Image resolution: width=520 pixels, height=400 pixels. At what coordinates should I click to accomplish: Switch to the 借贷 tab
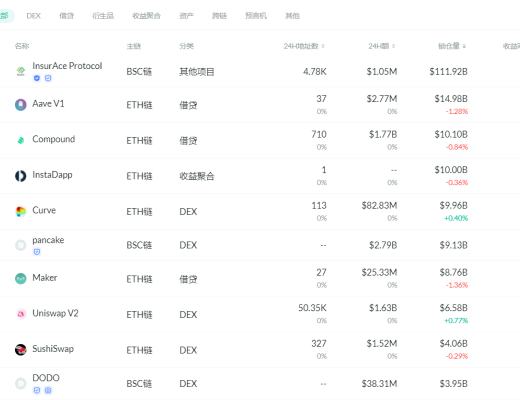click(x=66, y=16)
